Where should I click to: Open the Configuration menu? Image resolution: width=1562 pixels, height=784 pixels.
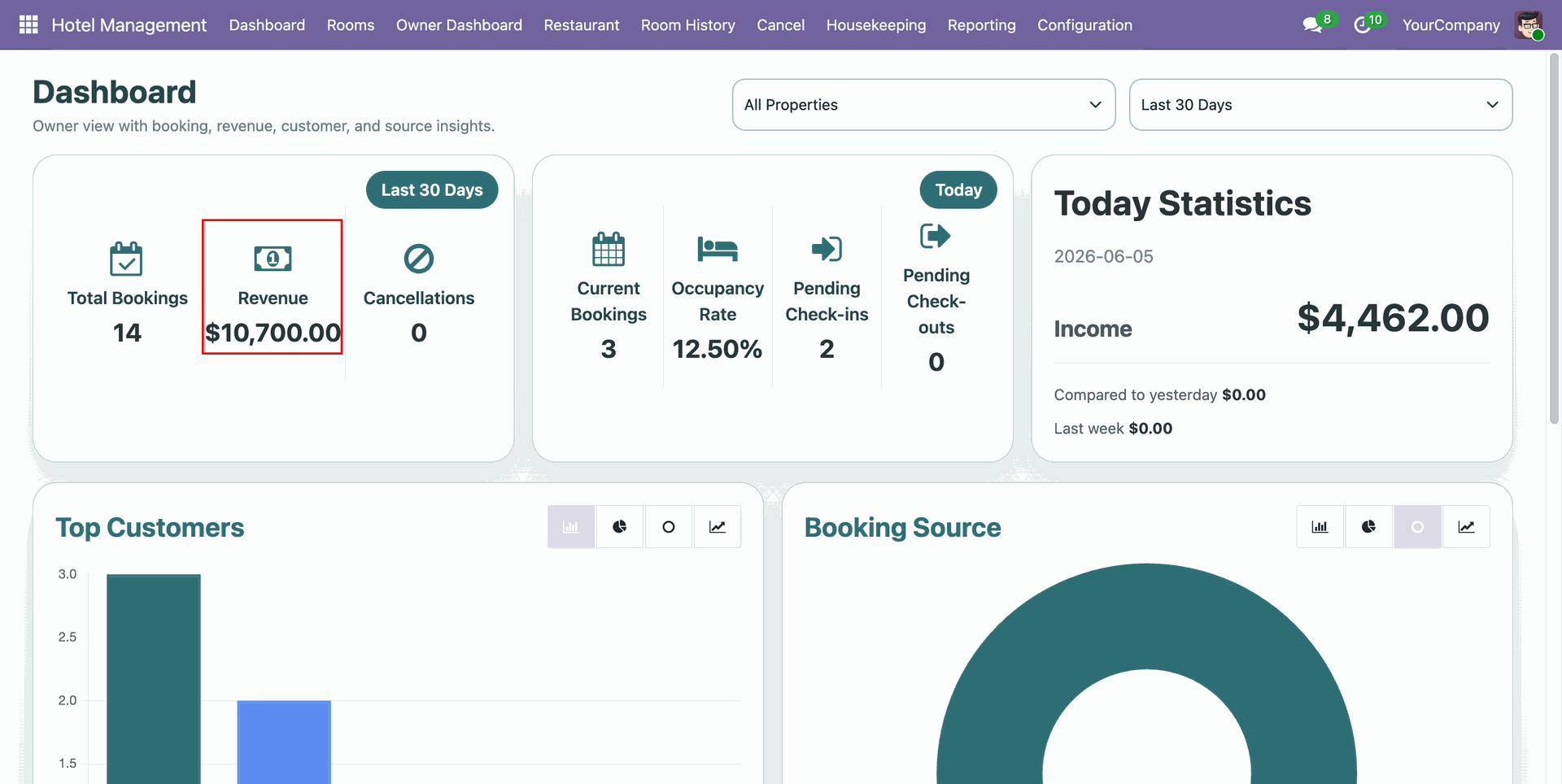click(x=1084, y=25)
